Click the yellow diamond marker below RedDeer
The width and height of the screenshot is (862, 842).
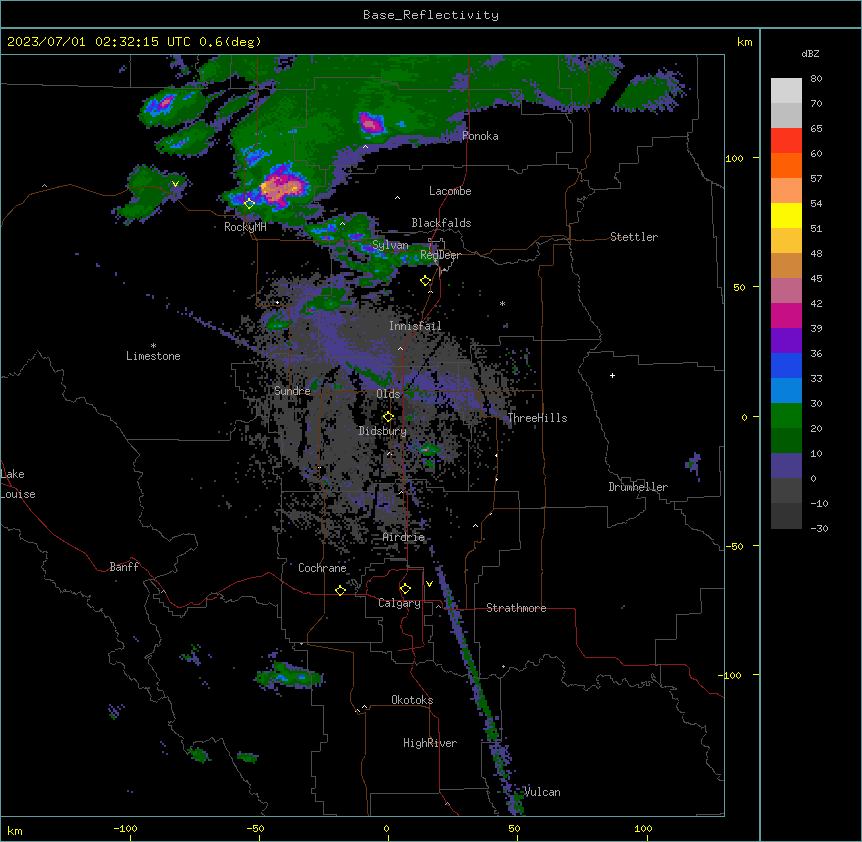point(426,281)
